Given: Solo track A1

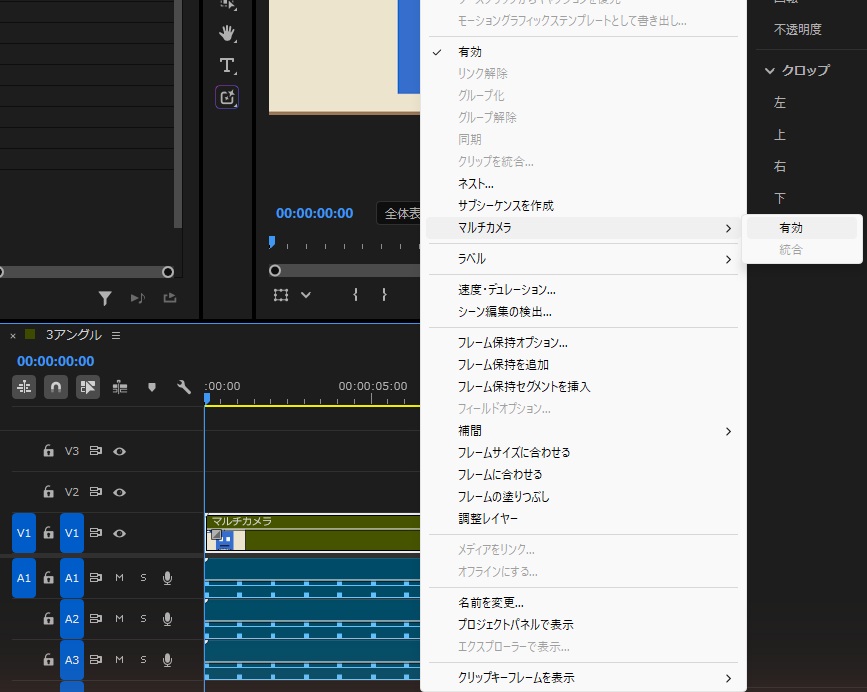Looking at the screenshot, I should click(143, 578).
